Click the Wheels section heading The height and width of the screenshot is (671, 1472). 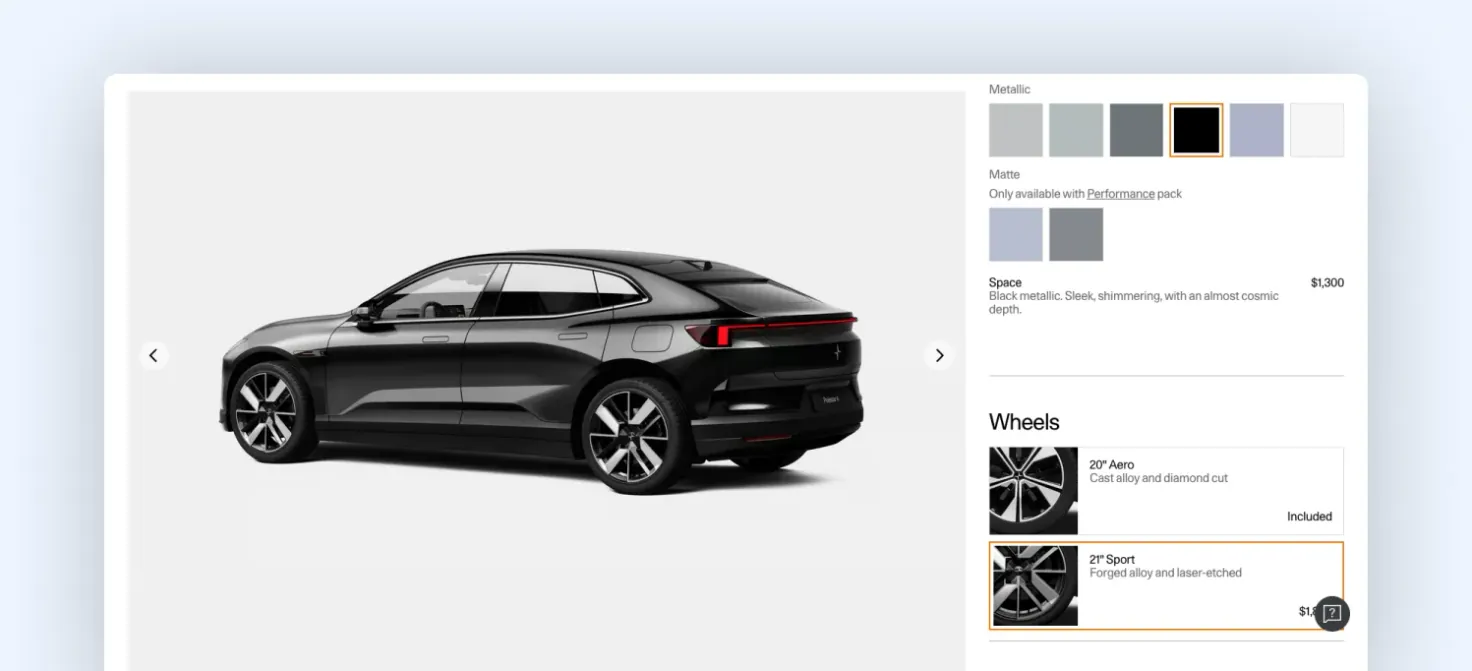(1024, 422)
